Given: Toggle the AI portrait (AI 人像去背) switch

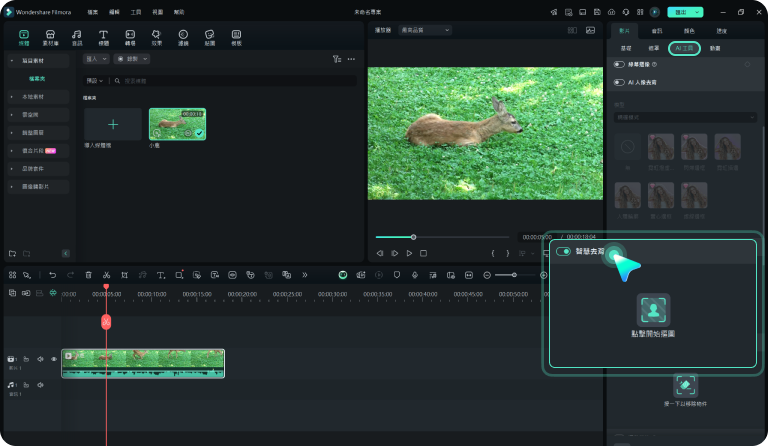Looking at the screenshot, I should [x=619, y=82].
